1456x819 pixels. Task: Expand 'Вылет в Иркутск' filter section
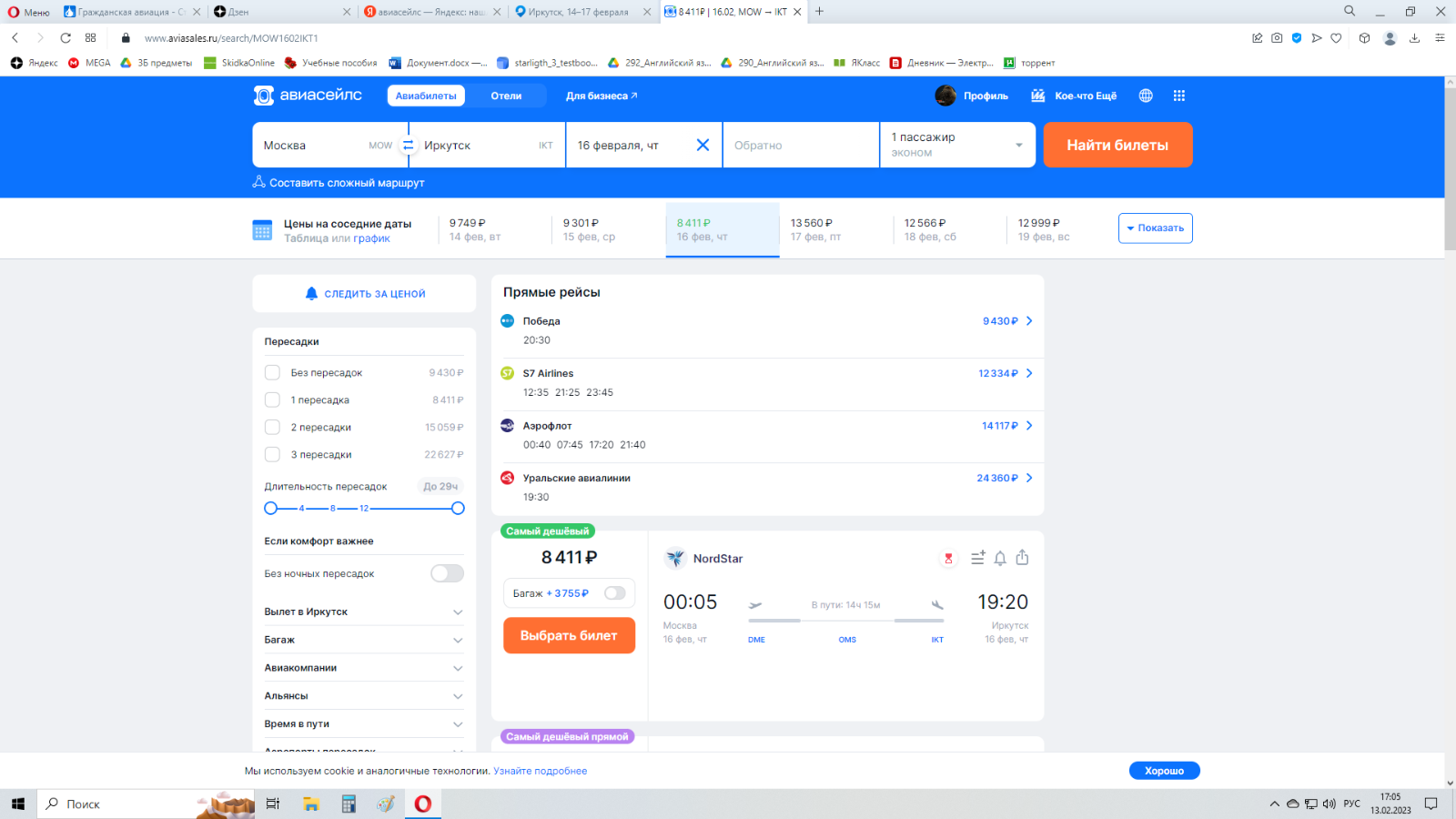tap(364, 612)
